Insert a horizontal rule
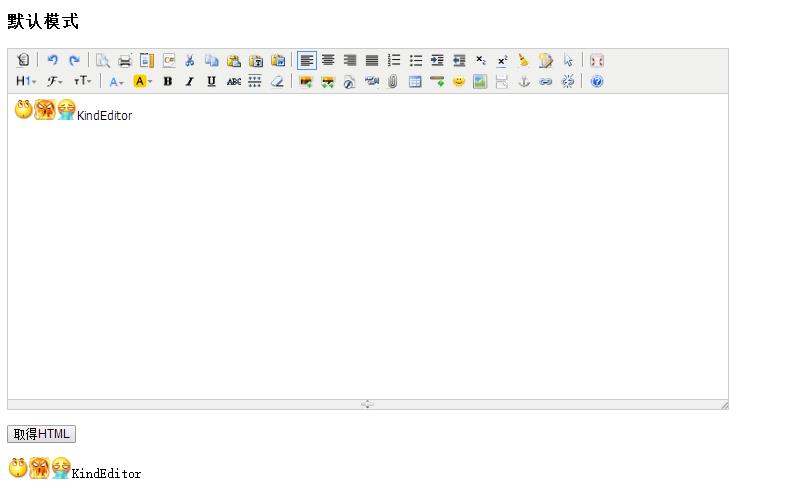Image resolution: width=804 pixels, height=498 pixels. pyautogui.click(x=437, y=81)
